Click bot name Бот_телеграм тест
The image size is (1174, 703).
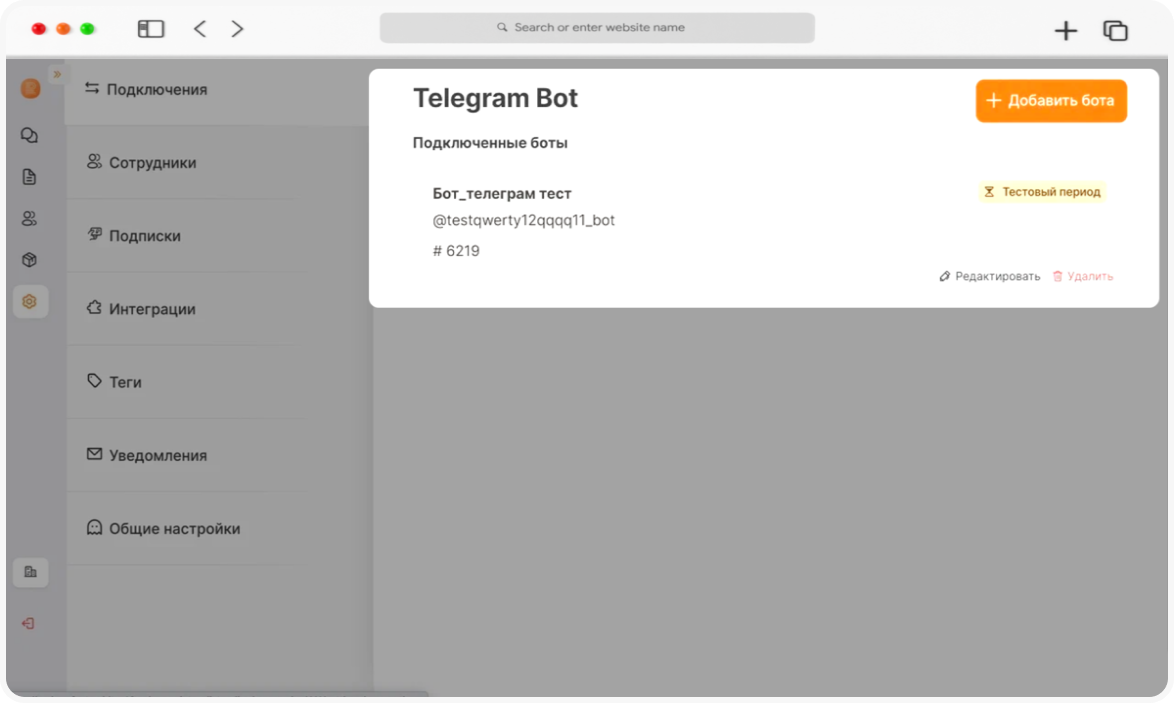click(502, 193)
